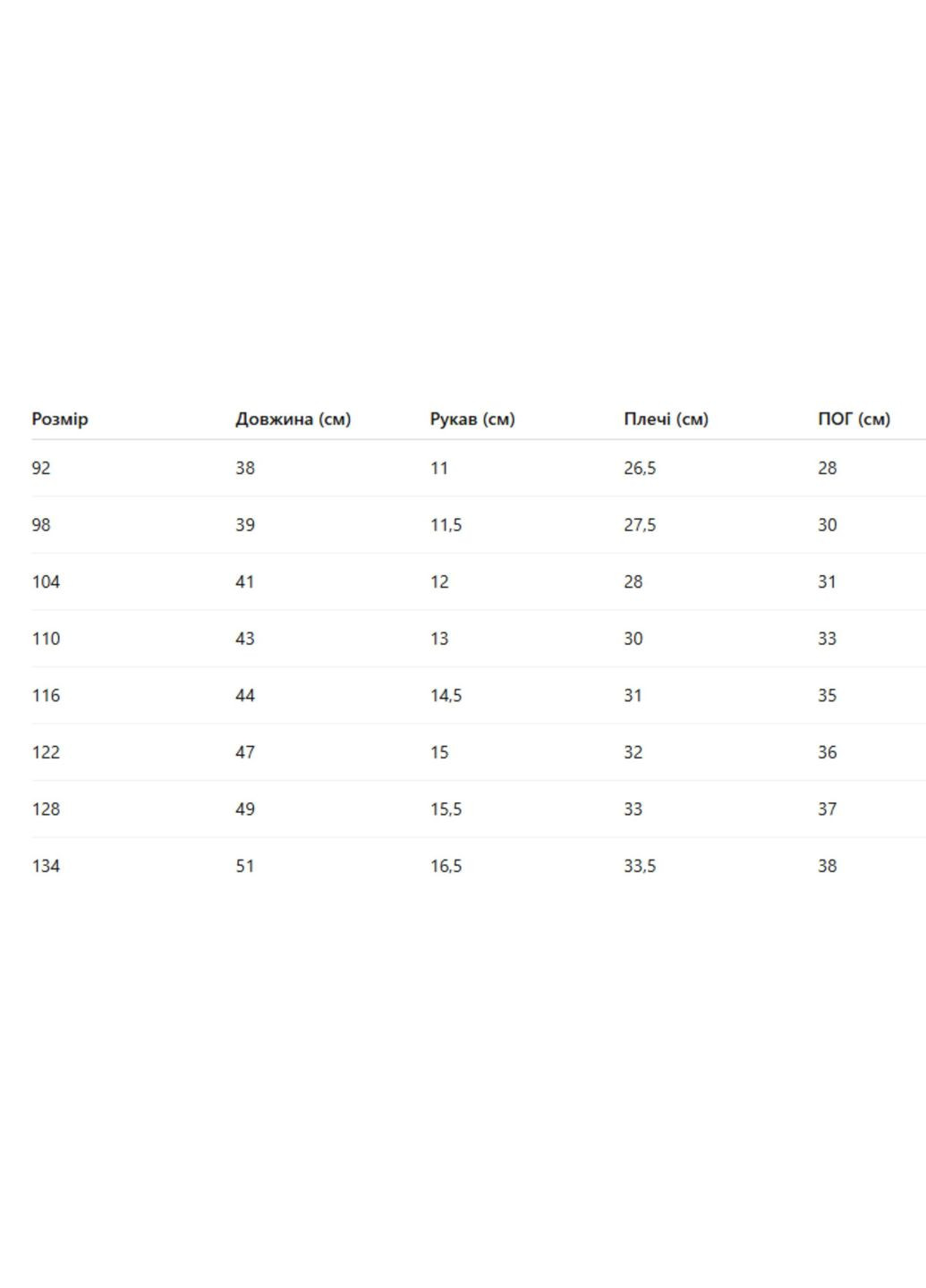The width and height of the screenshot is (926, 1288).
Task: Click the 'Довжина (см)' column header
Action: pyautogui.click(x=293, y=419)
